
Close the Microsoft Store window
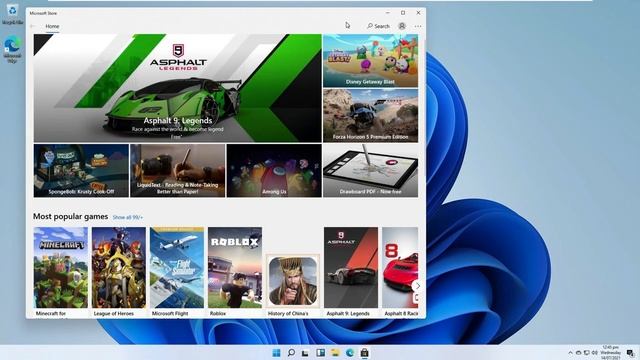(418, 13)
